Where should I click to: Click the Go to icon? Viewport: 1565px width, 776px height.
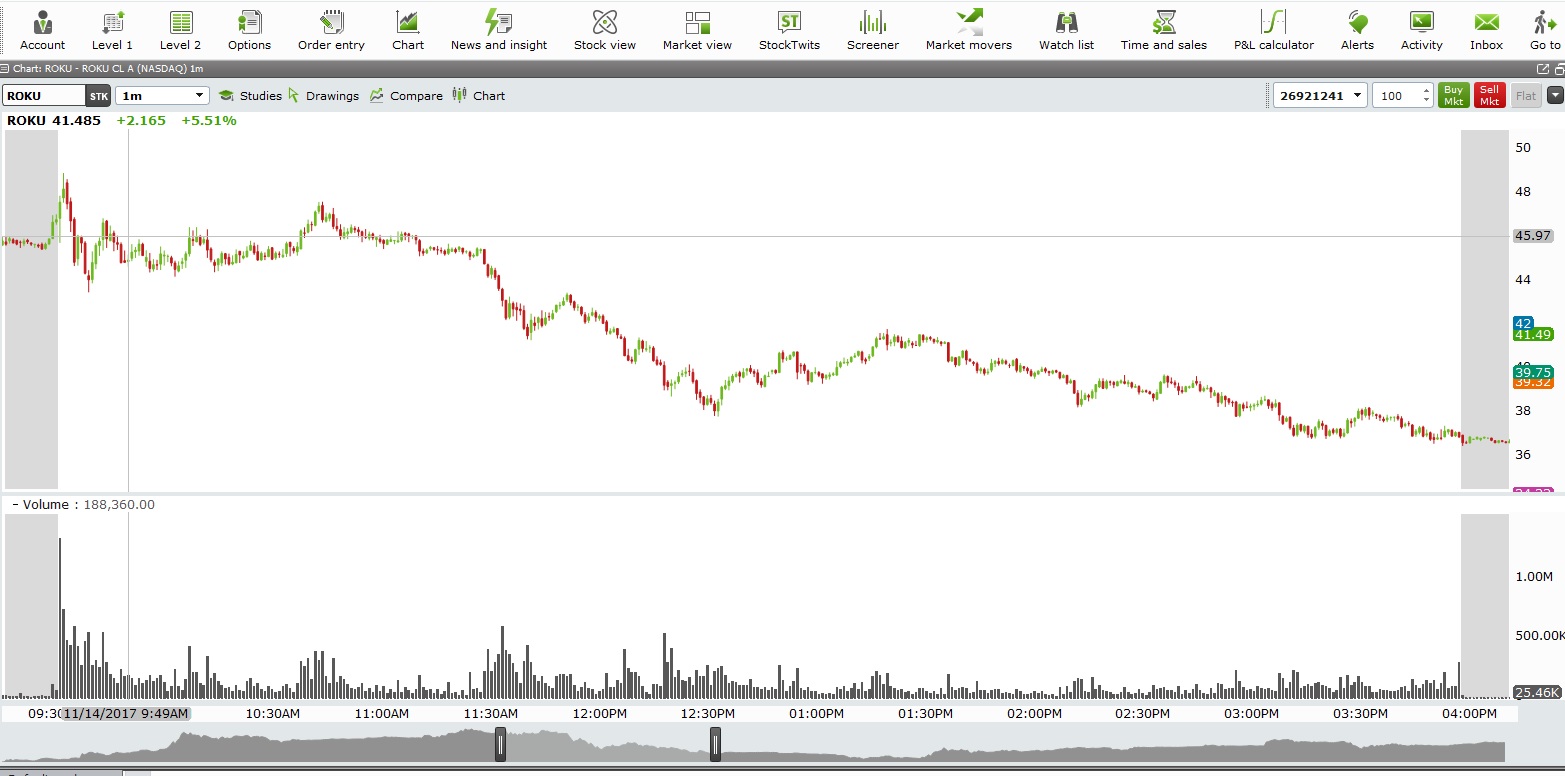(1545, 30)
